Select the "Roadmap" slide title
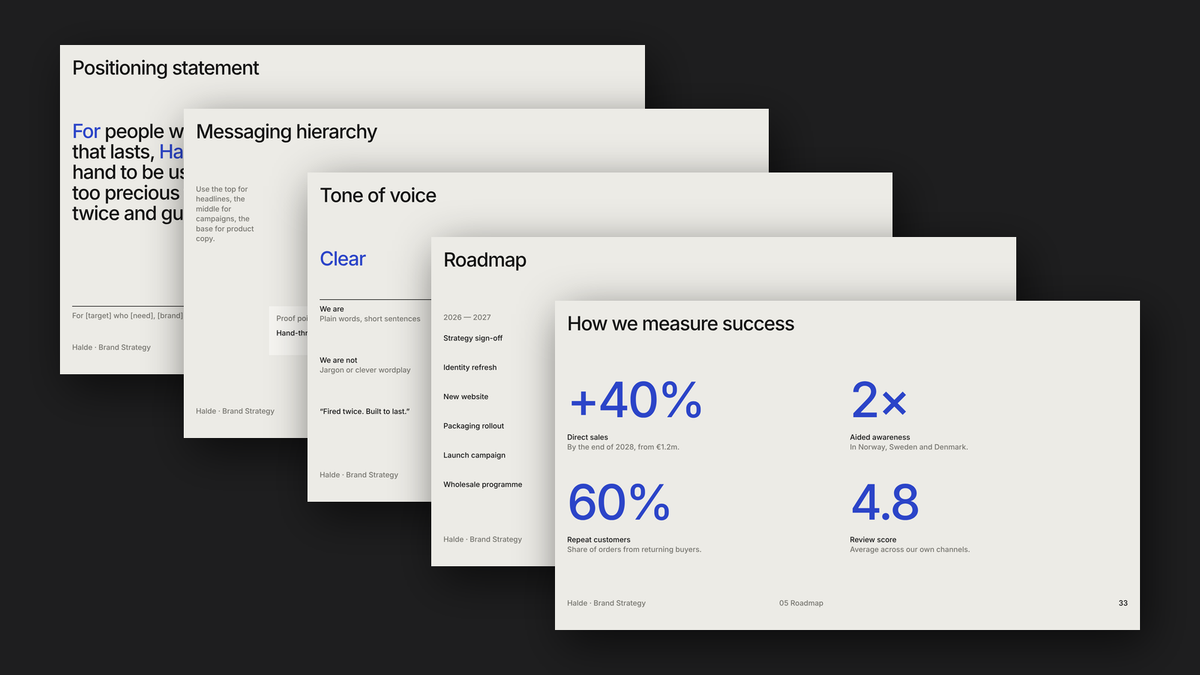Screen dimensions: 1200x675 tap(485, 260)
